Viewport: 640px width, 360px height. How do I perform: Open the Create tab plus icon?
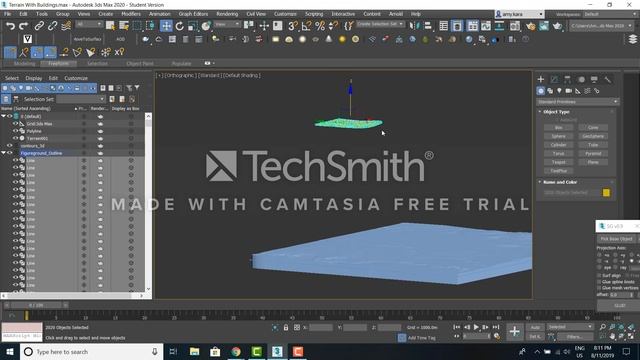[x=541, y=79]
